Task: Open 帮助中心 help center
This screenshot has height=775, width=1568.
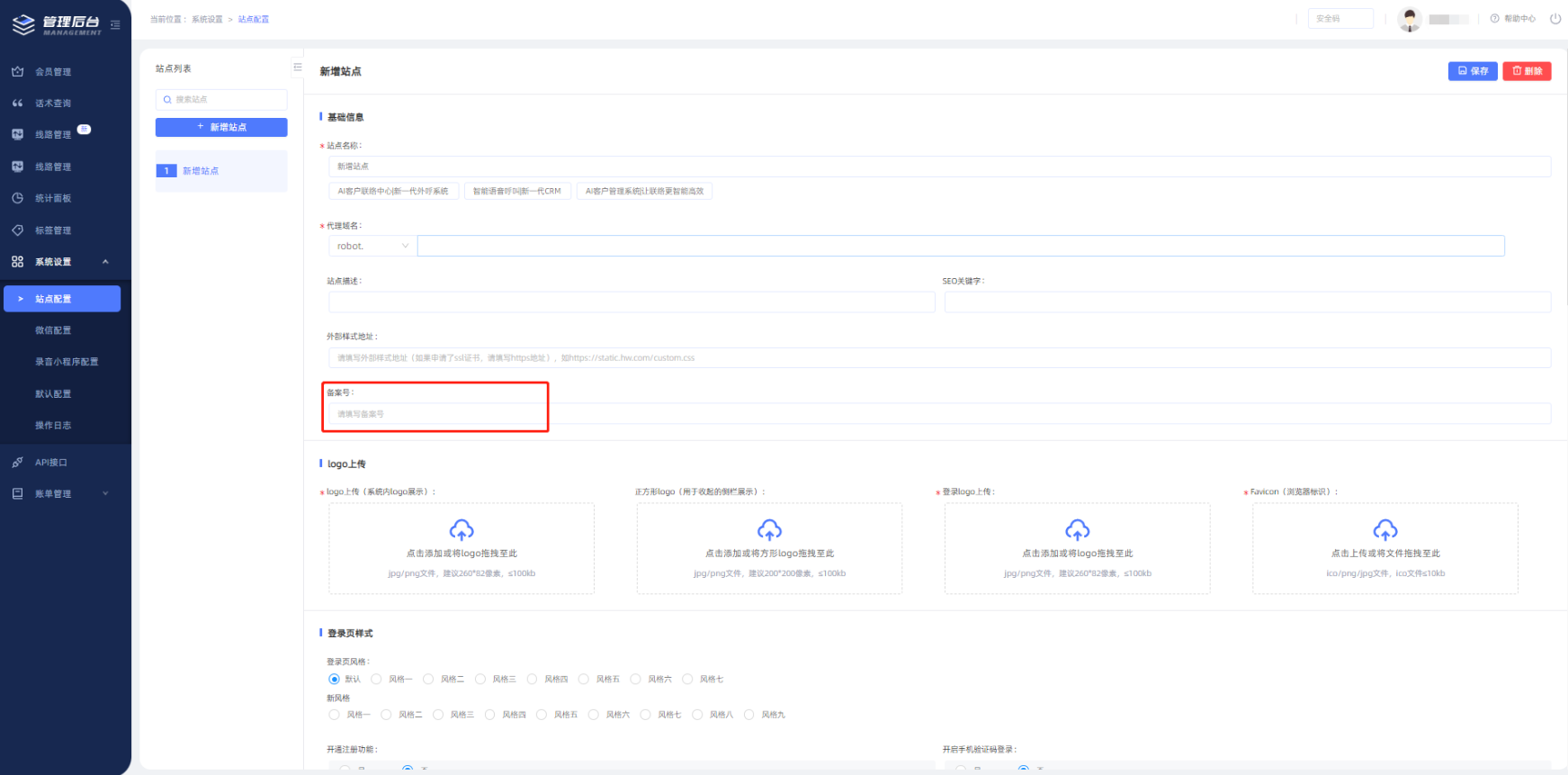Action: (1513, 19)
